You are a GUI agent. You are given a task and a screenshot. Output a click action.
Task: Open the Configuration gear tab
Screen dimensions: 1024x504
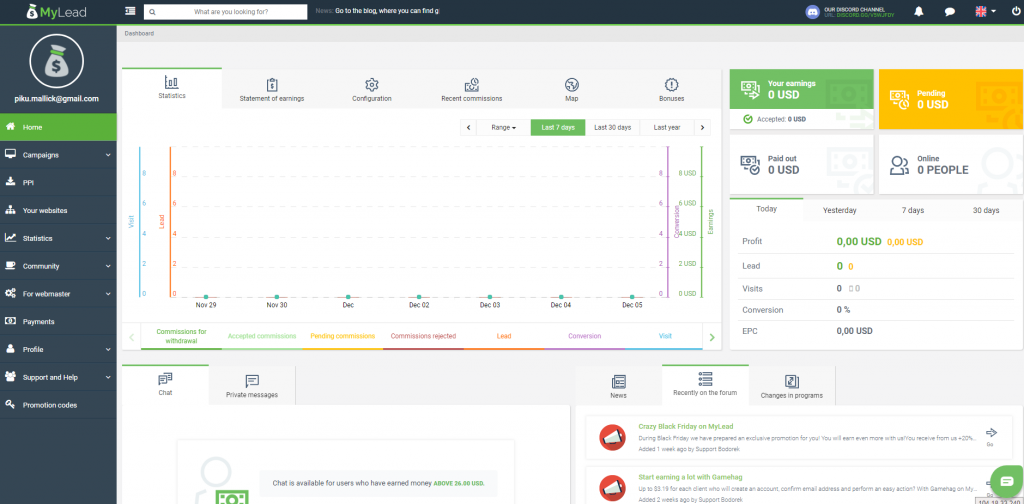[x=372, y=89]
